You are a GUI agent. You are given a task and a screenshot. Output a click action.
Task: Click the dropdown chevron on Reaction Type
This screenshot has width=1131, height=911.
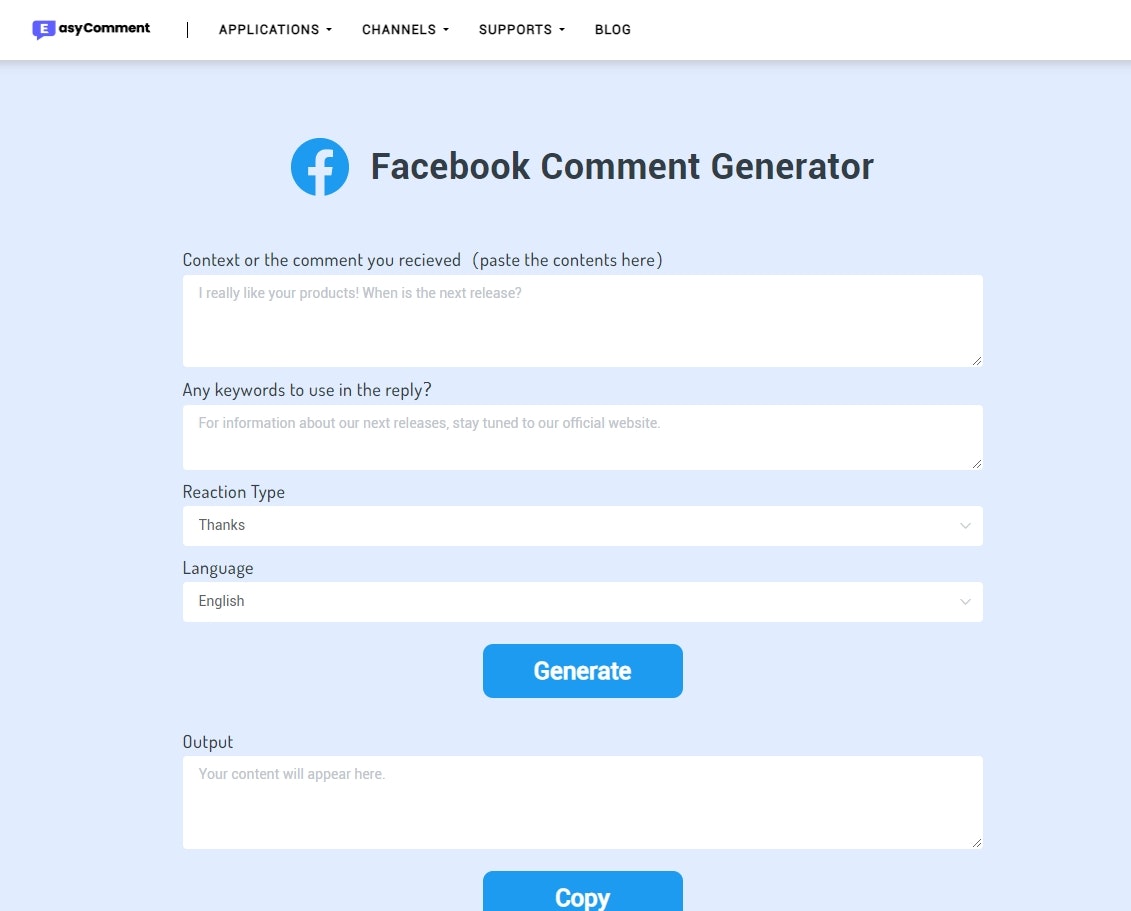(964, 525)
